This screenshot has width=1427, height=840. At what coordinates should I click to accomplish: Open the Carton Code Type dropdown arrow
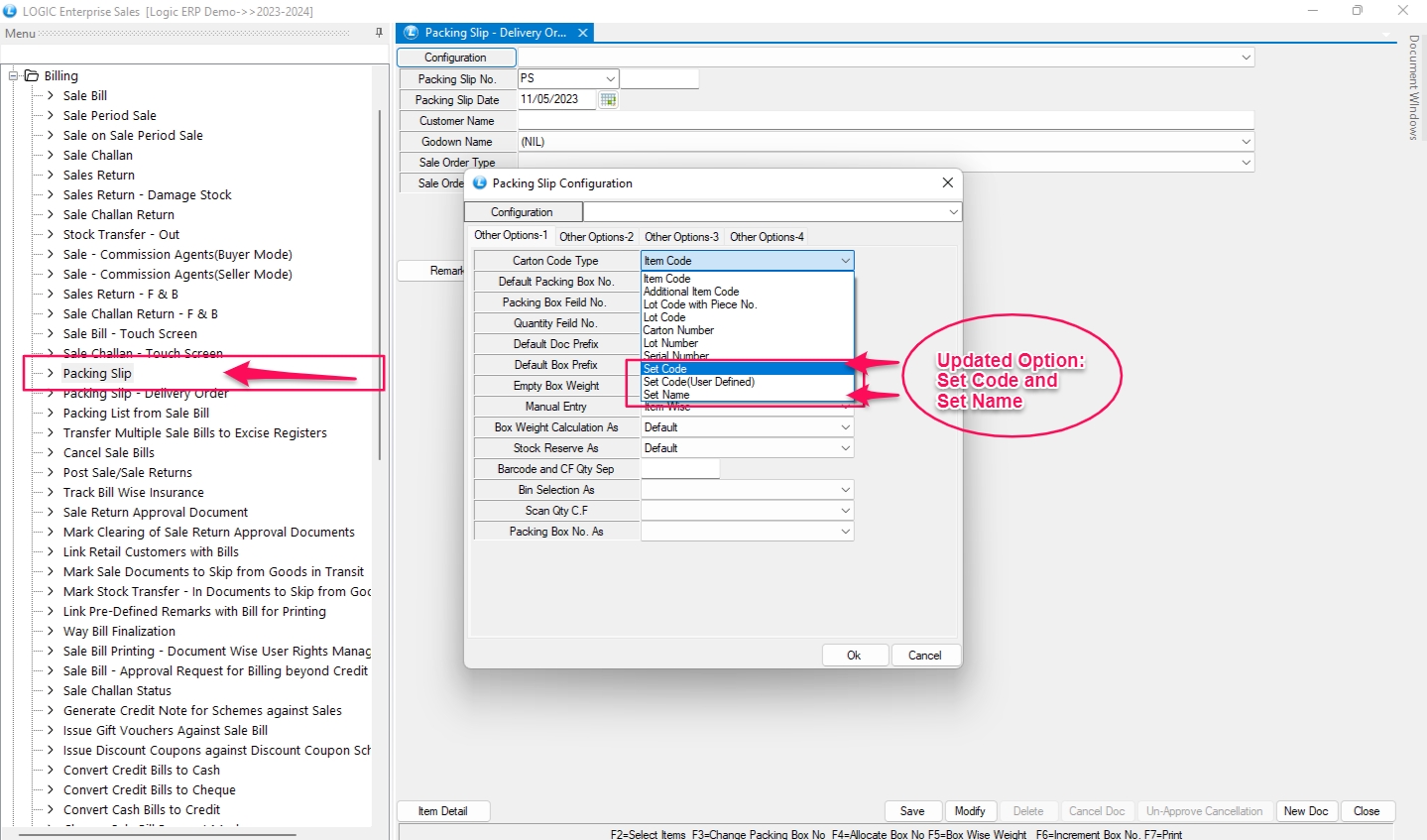coord(845,261)
